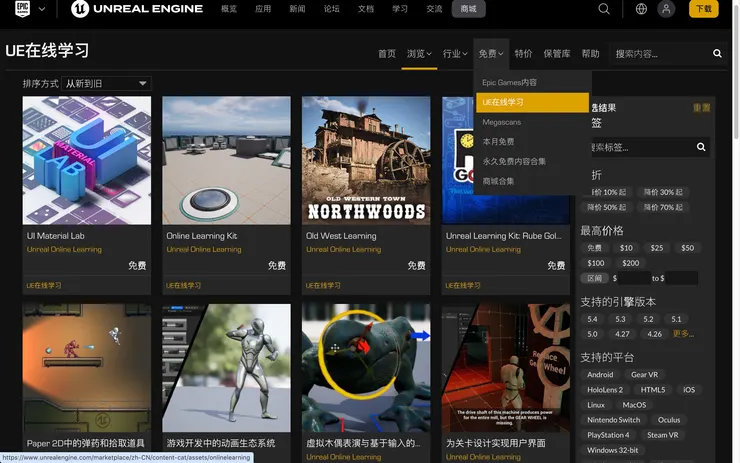Open the top bar search magnifier
The height and width of the screenshot is (463, 740).
604,8
